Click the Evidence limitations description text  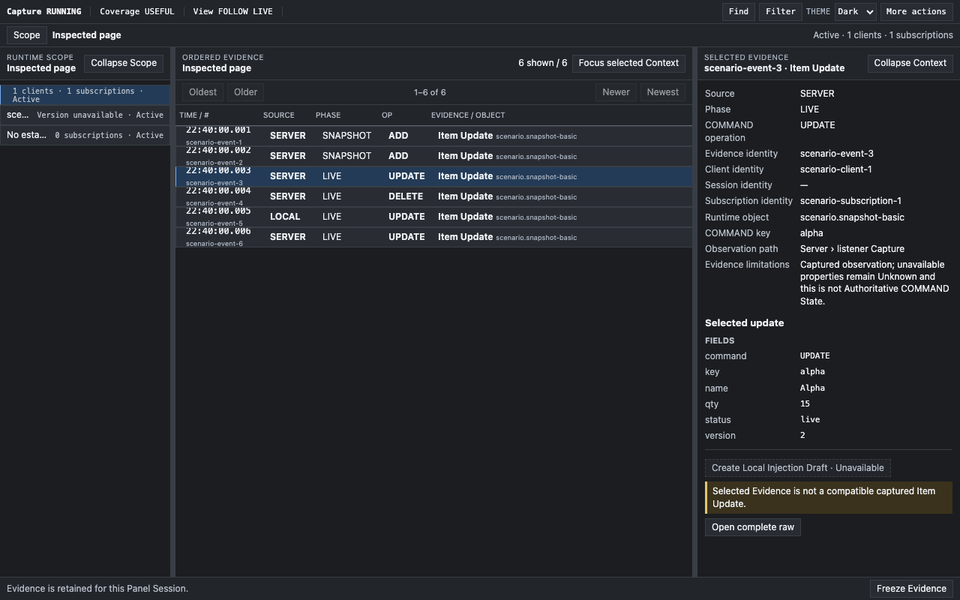click(874, 283)
